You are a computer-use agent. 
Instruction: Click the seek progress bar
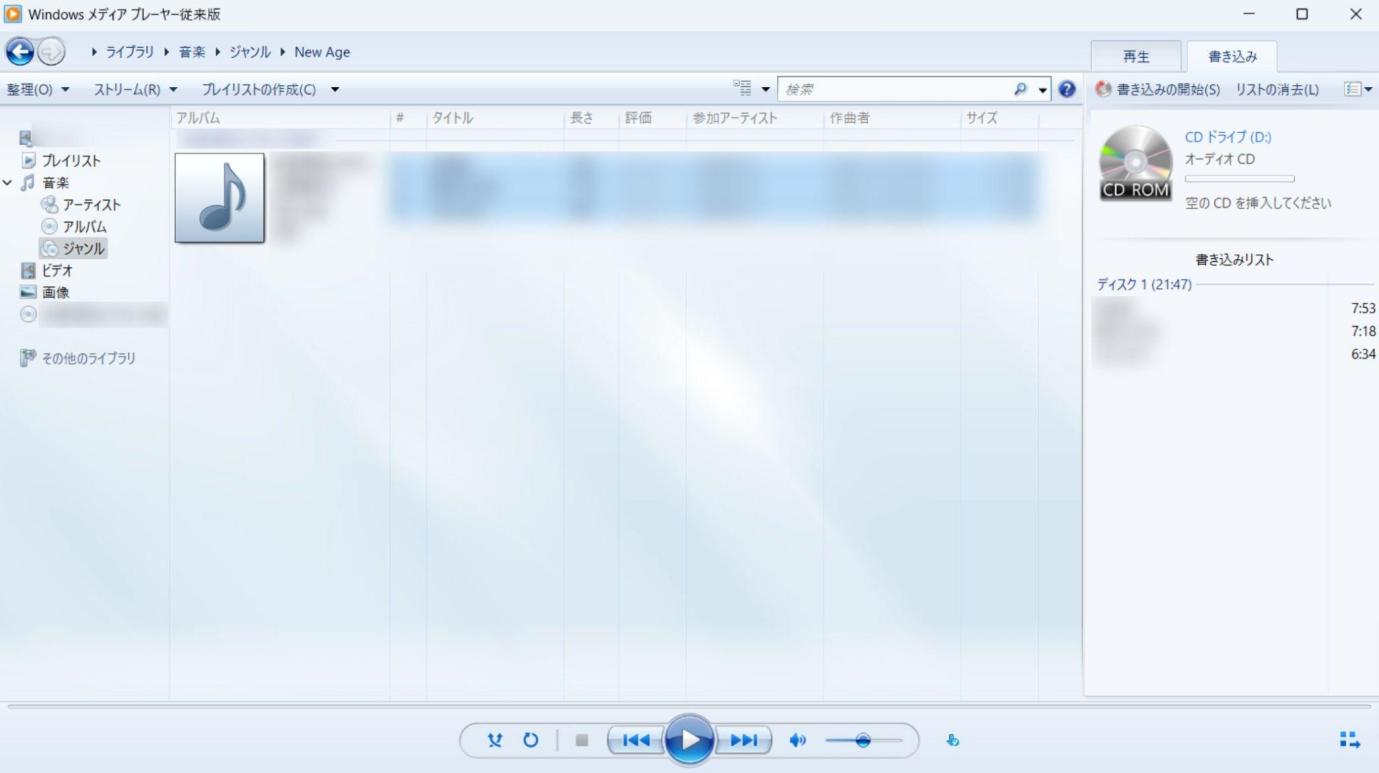[x=689, y=707]
